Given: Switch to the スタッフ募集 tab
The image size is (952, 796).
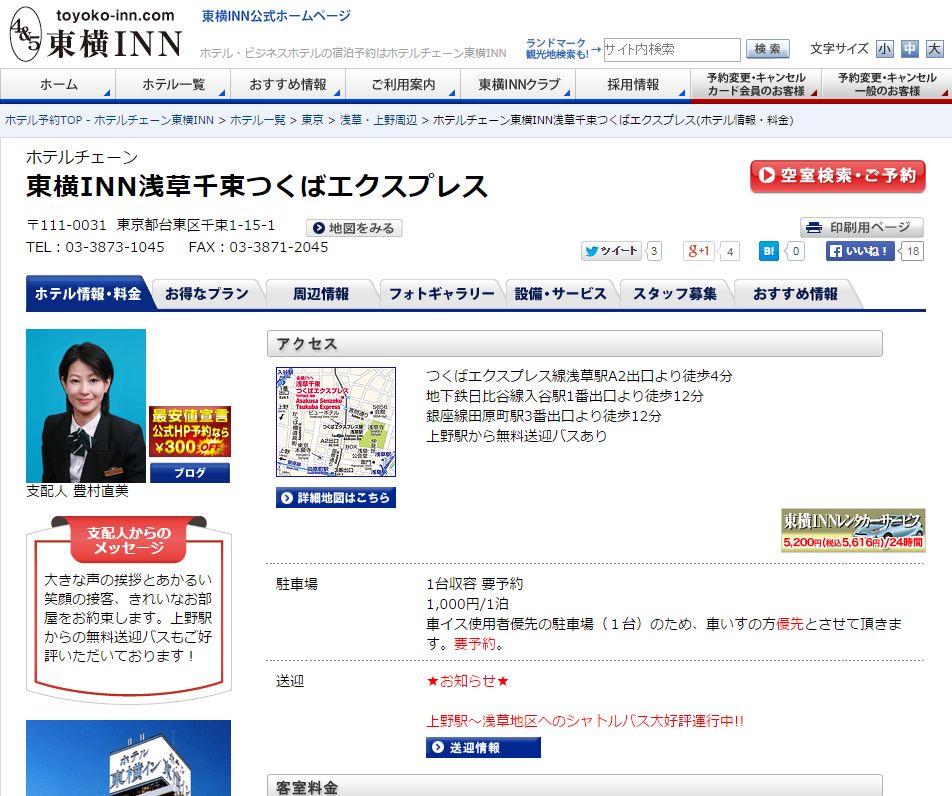Looking at the screenshot, I should (x=675, y=294).
